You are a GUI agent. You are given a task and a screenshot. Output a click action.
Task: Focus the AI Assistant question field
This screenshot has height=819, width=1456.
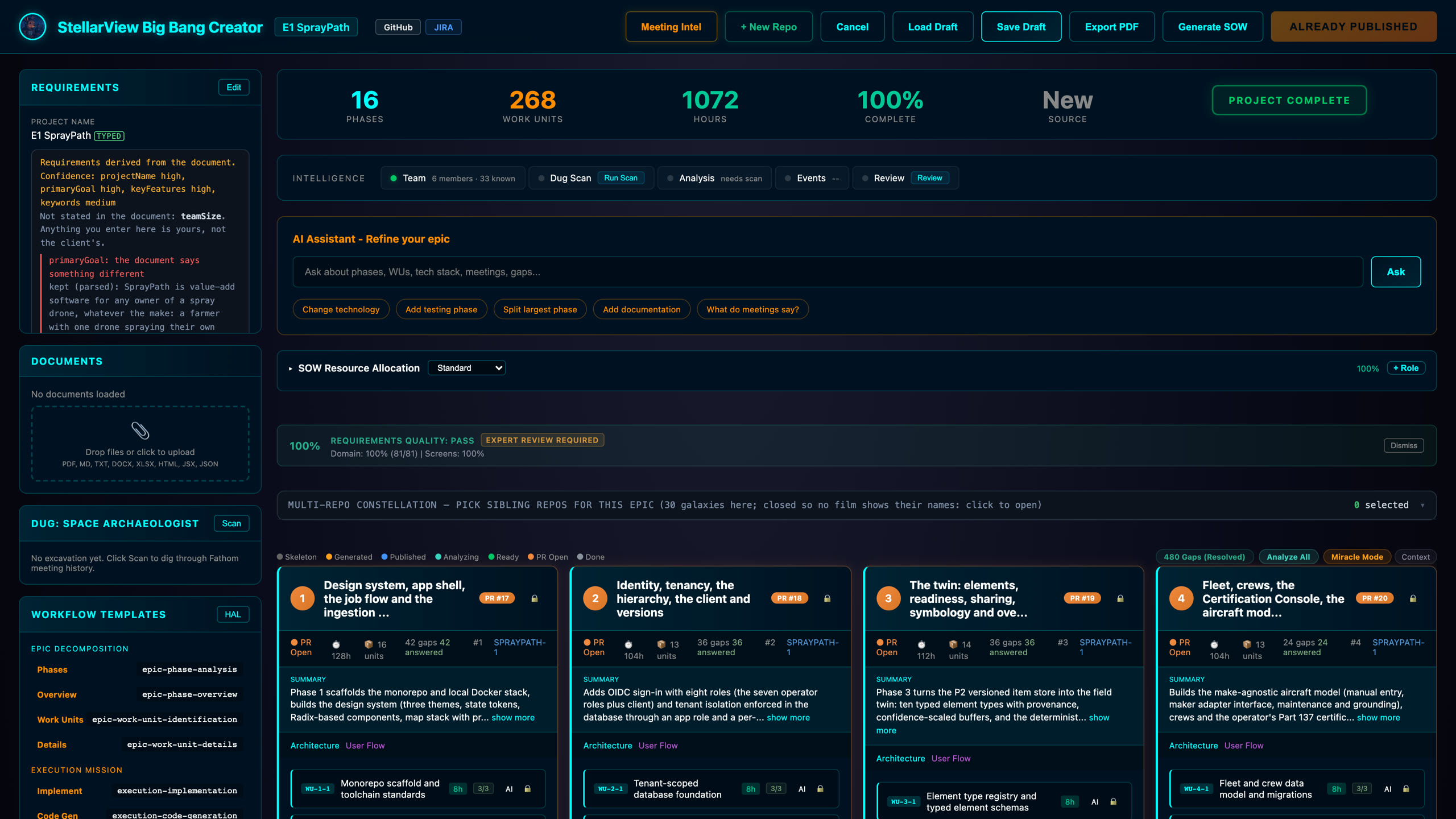pos(828,272)
